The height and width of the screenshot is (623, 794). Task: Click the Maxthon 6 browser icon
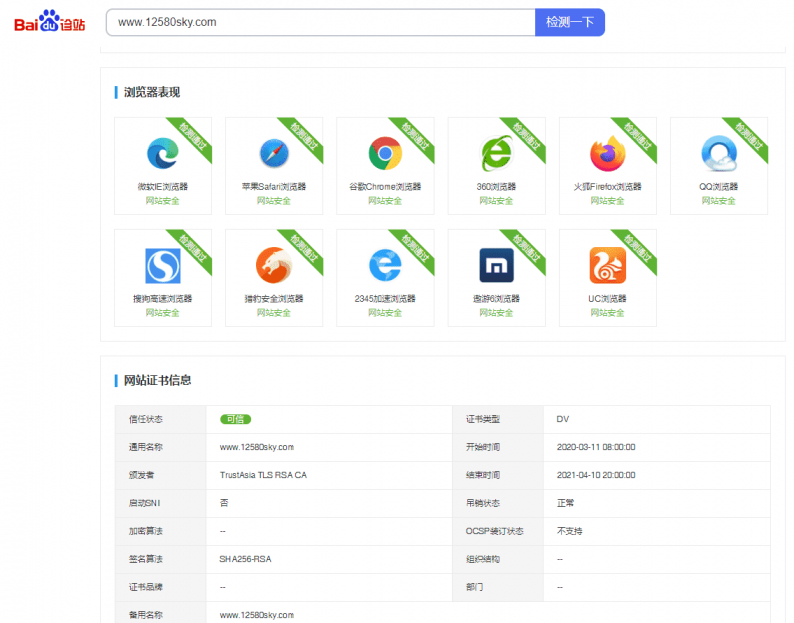[496, 265]
